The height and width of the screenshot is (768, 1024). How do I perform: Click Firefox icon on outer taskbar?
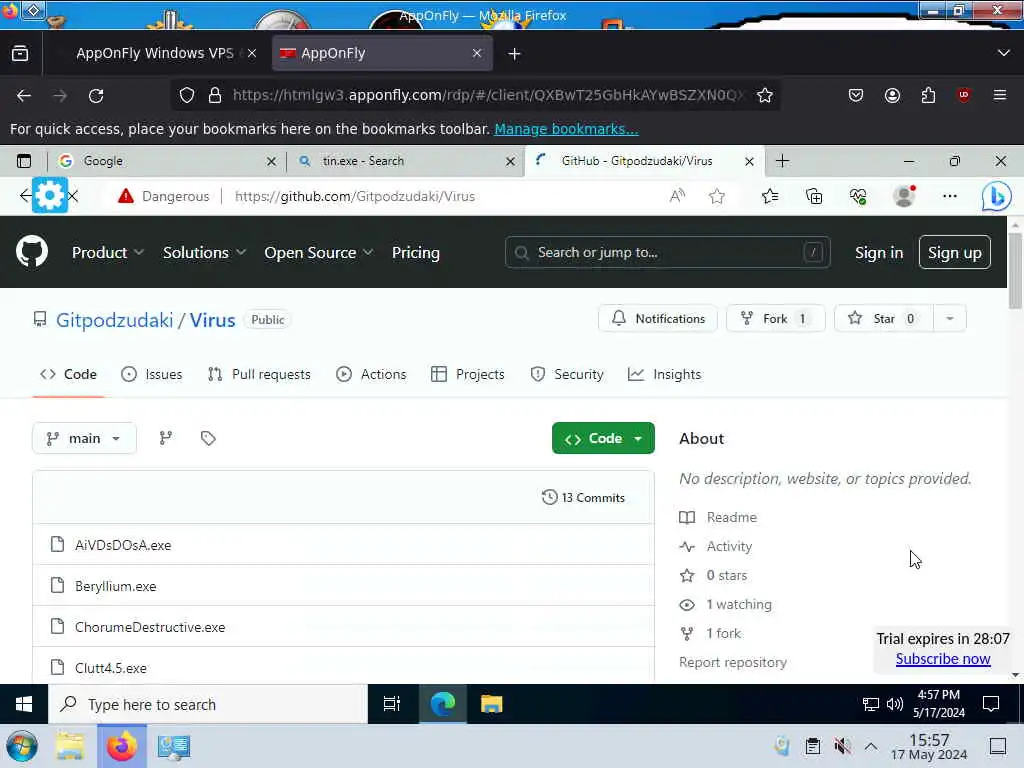pos(121,746)
